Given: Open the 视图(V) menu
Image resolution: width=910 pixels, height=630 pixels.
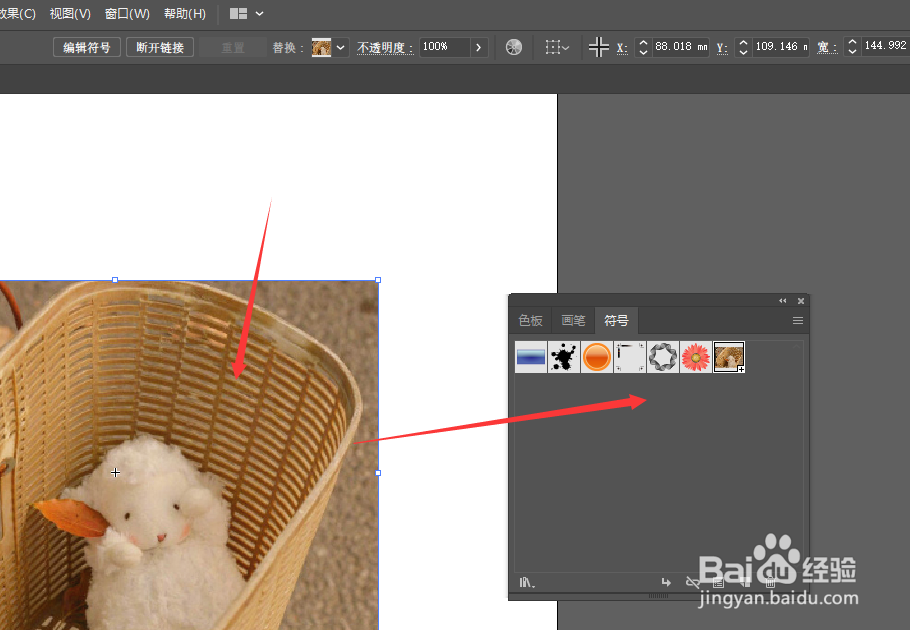Looking at the screenshot, I should click(70, 13).
